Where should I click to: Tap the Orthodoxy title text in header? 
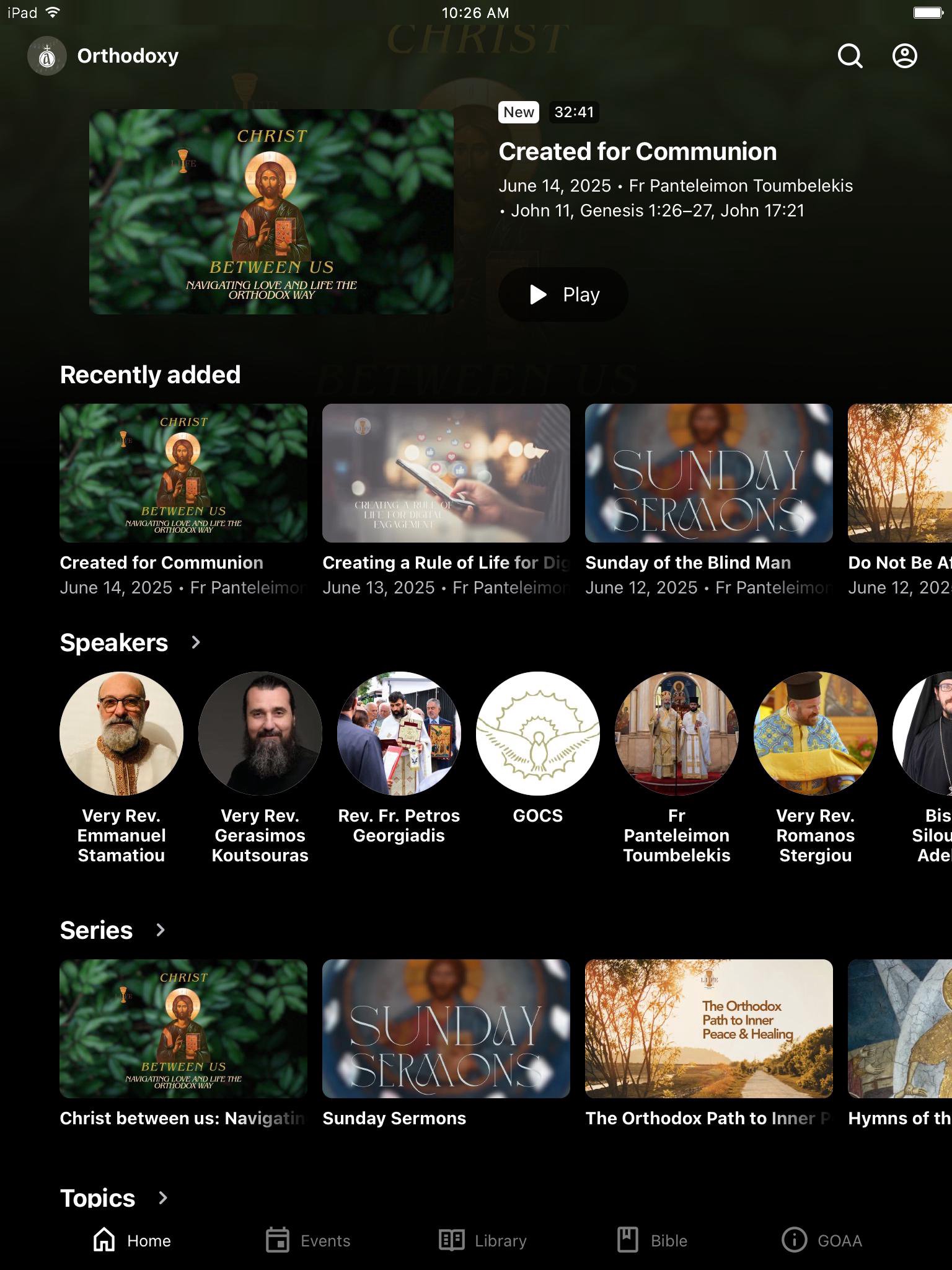click(128, 56)
